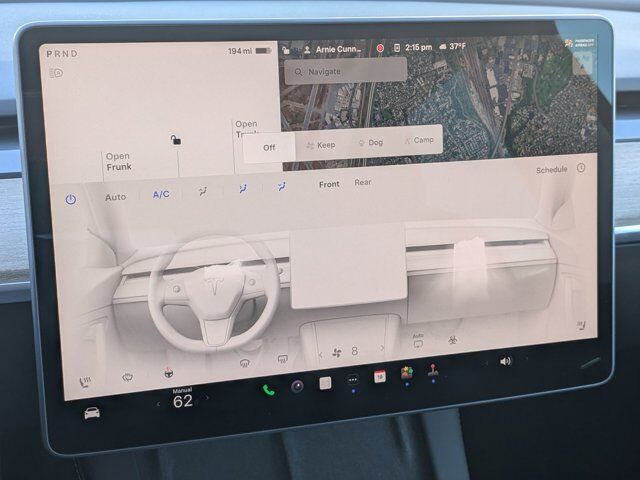
Task: Toggle A/C on or off
Action: [161, 194]
